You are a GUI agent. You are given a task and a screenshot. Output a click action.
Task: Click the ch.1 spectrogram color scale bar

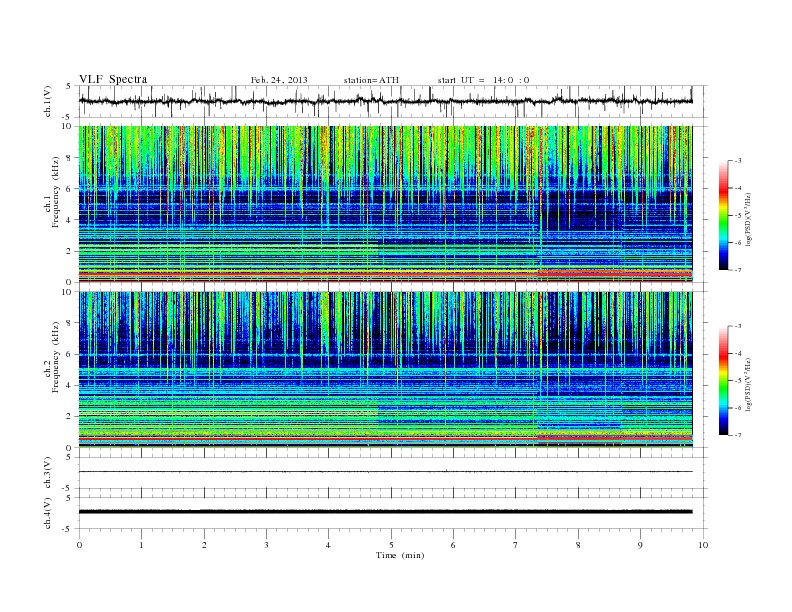(724, 215)
